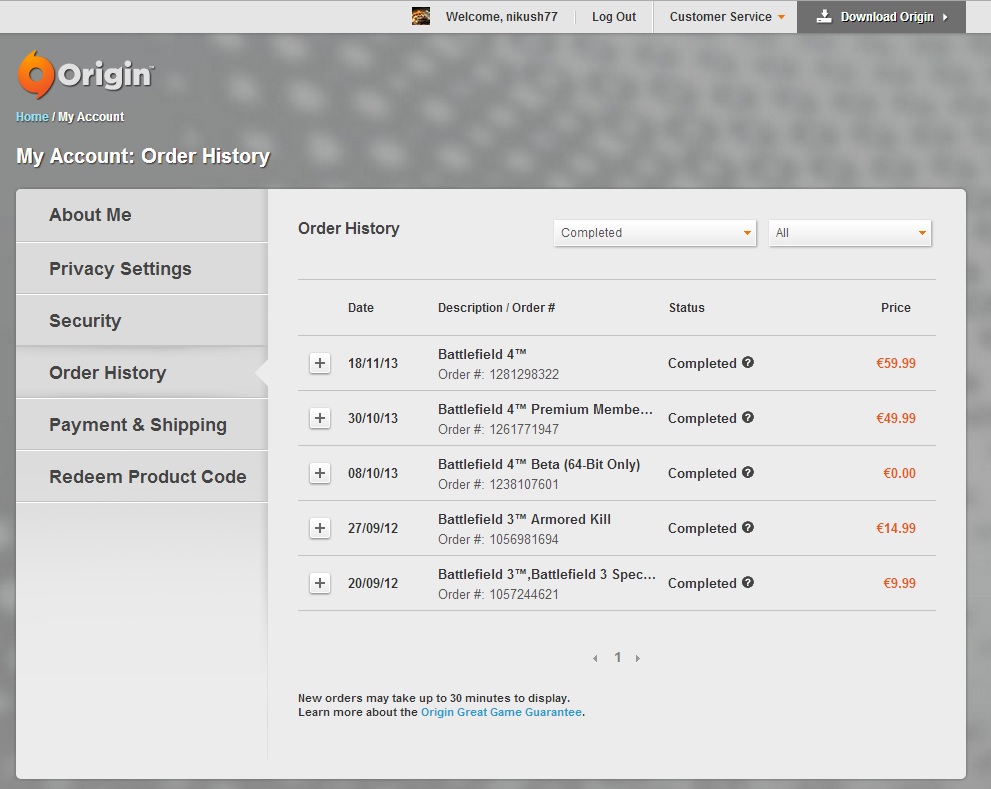Click order number 1056981694
Image resolution: width=991 pixels, height=789 pixels.
click(x=524, y=539)
